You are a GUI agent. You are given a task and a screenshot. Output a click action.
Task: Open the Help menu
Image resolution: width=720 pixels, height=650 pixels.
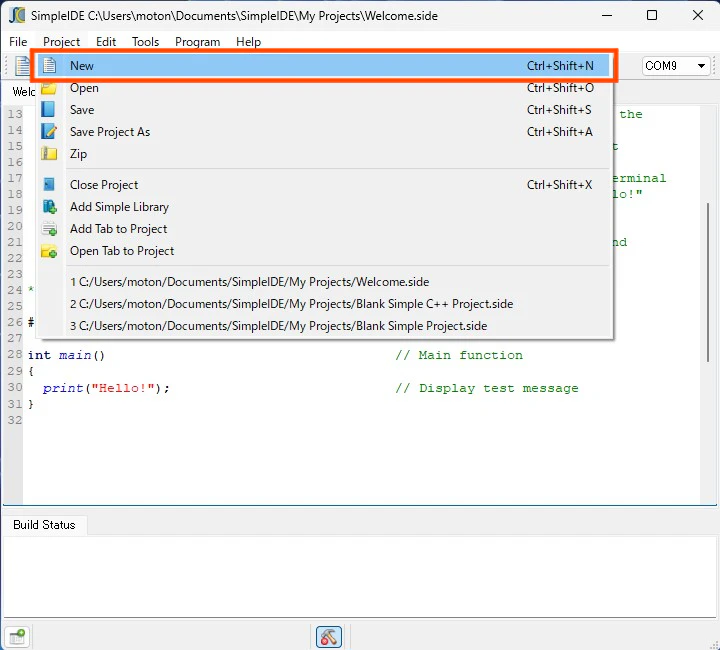tap(248, 42)
